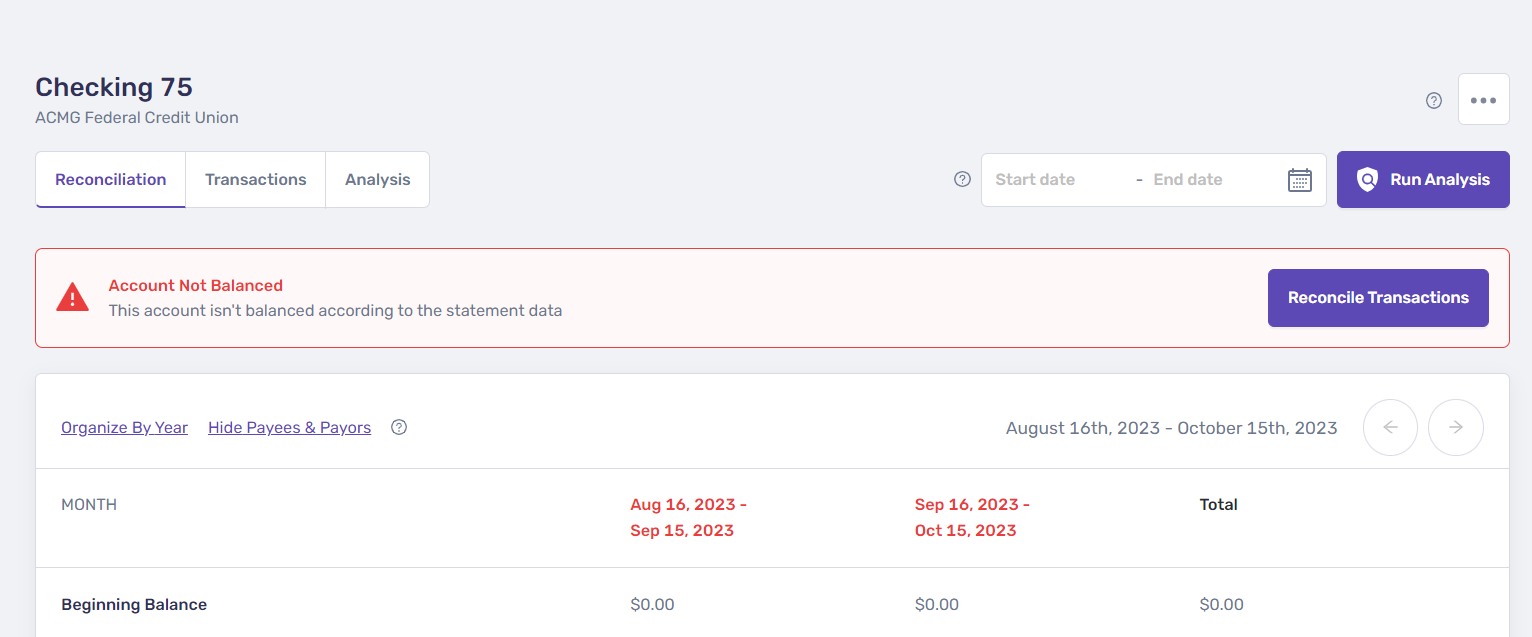Click the help icon next to Hide Payees & Payors
The width and height of the screenshot is (1532, 637).
399,427
